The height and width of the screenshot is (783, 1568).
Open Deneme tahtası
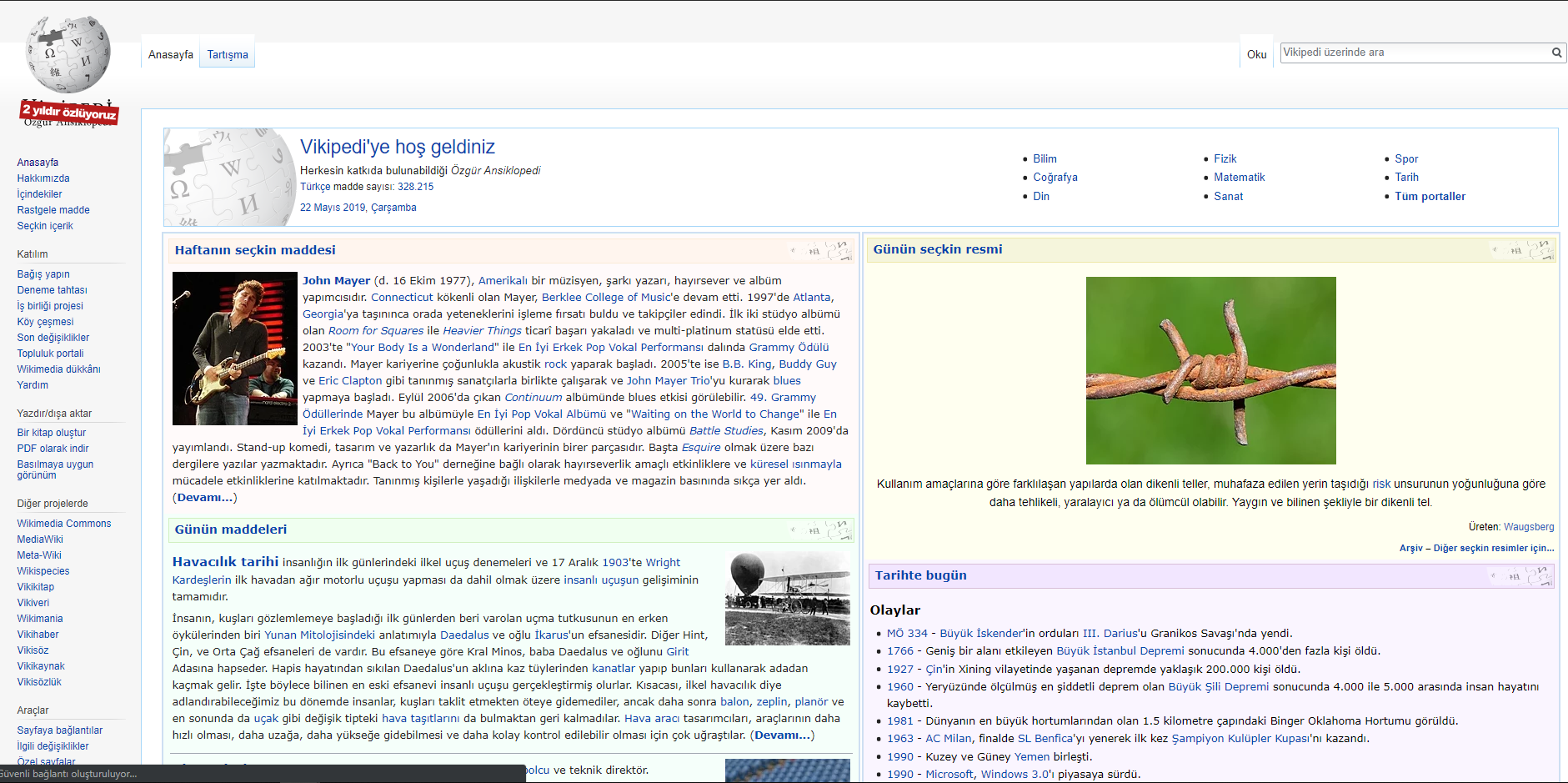pyautogui.click(x=52, y=290)
